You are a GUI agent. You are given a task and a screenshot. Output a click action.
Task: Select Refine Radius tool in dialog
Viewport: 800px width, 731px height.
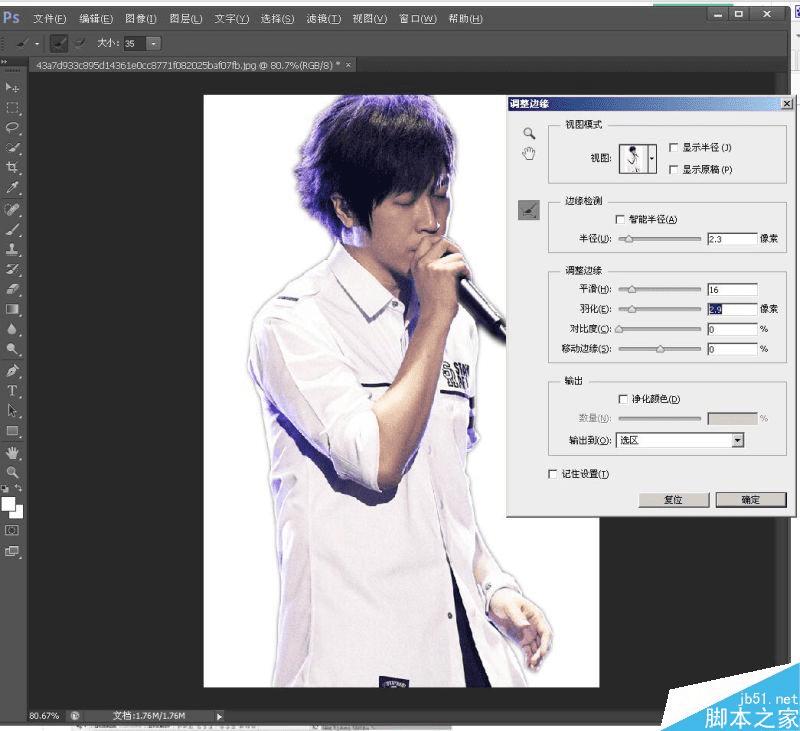tap(529, 210)
